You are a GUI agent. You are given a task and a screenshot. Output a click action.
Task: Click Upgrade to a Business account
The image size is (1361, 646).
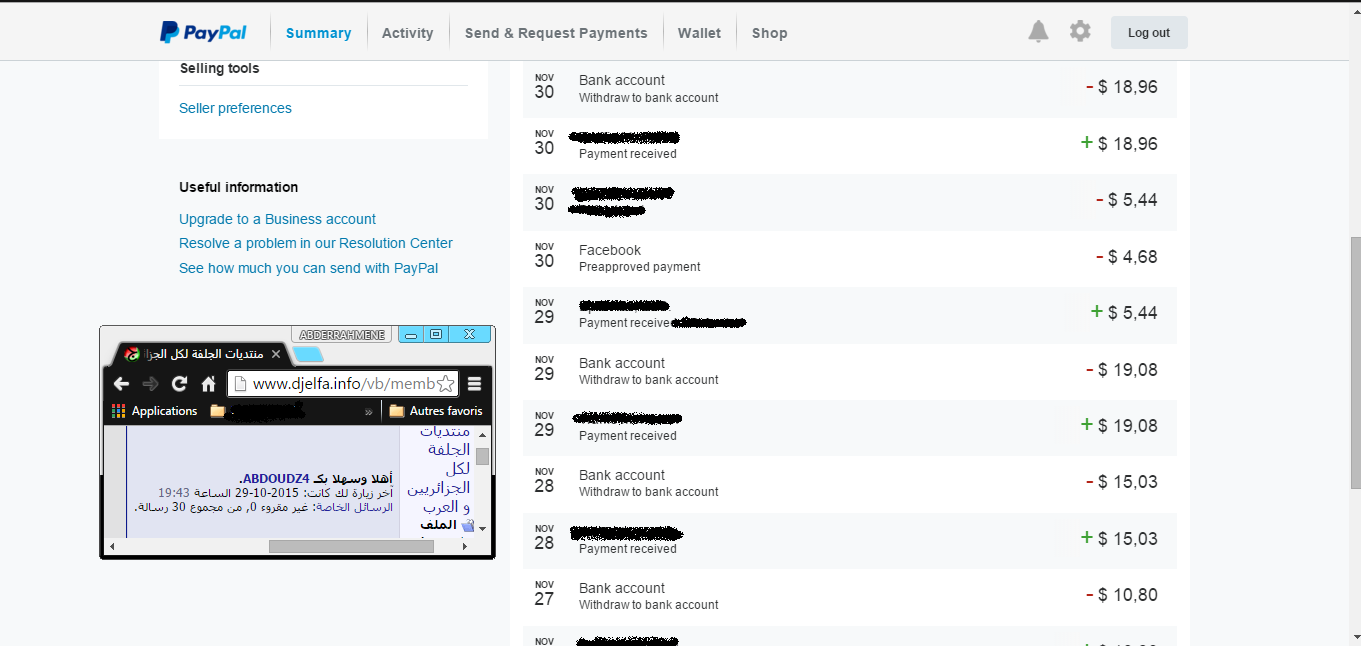coord(277,219)
